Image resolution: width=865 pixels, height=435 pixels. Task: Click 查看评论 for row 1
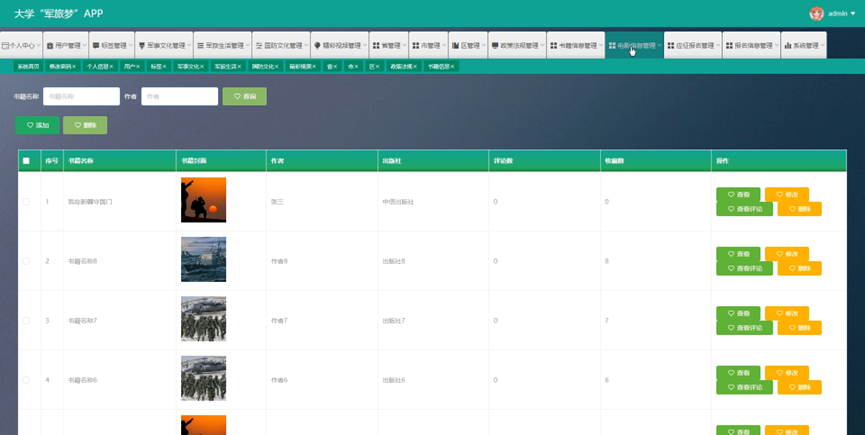point(745,209)
